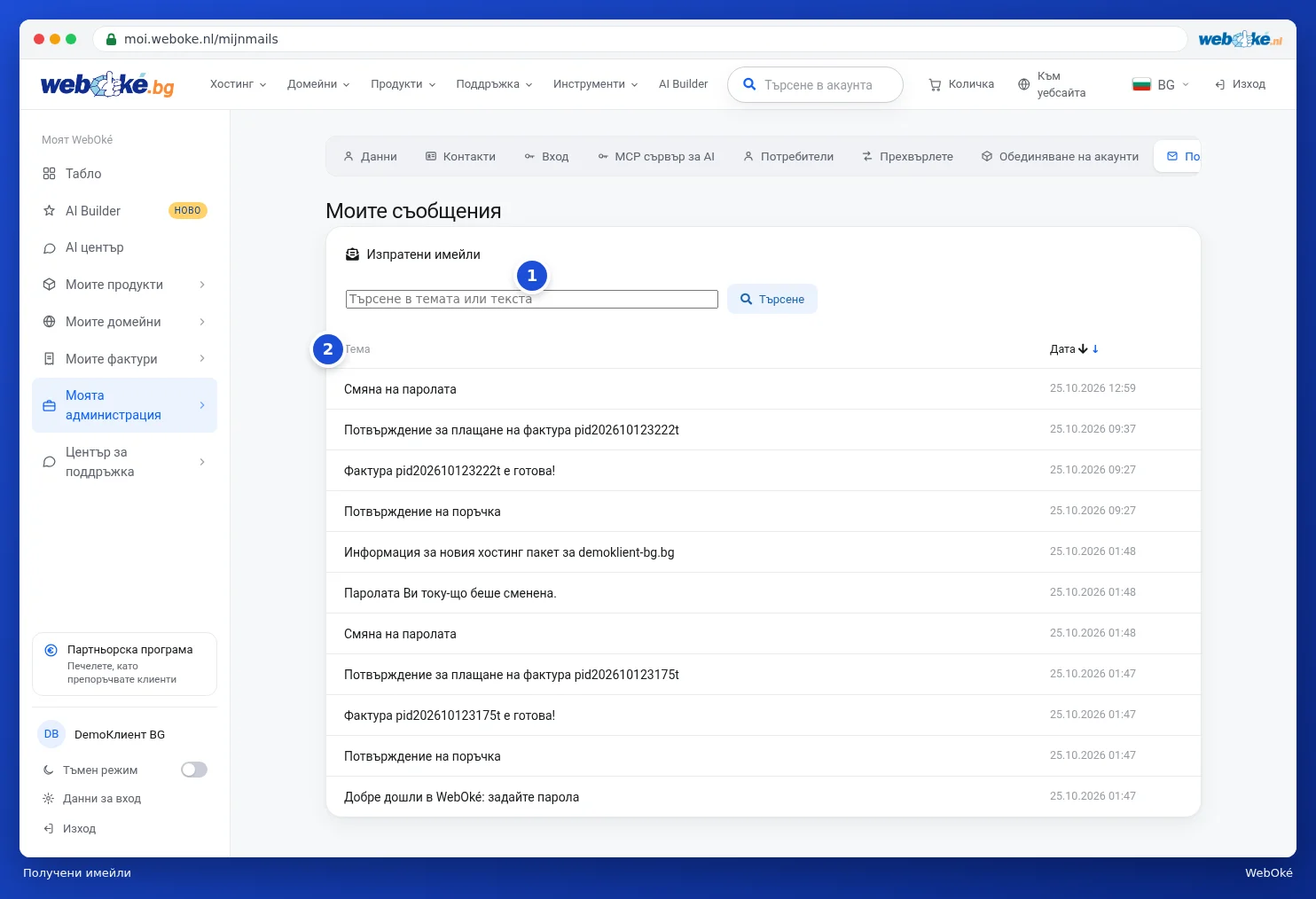Open the shopping cart icon
The height and width of the screenshot is (899, 1316).
coord(935,85)
